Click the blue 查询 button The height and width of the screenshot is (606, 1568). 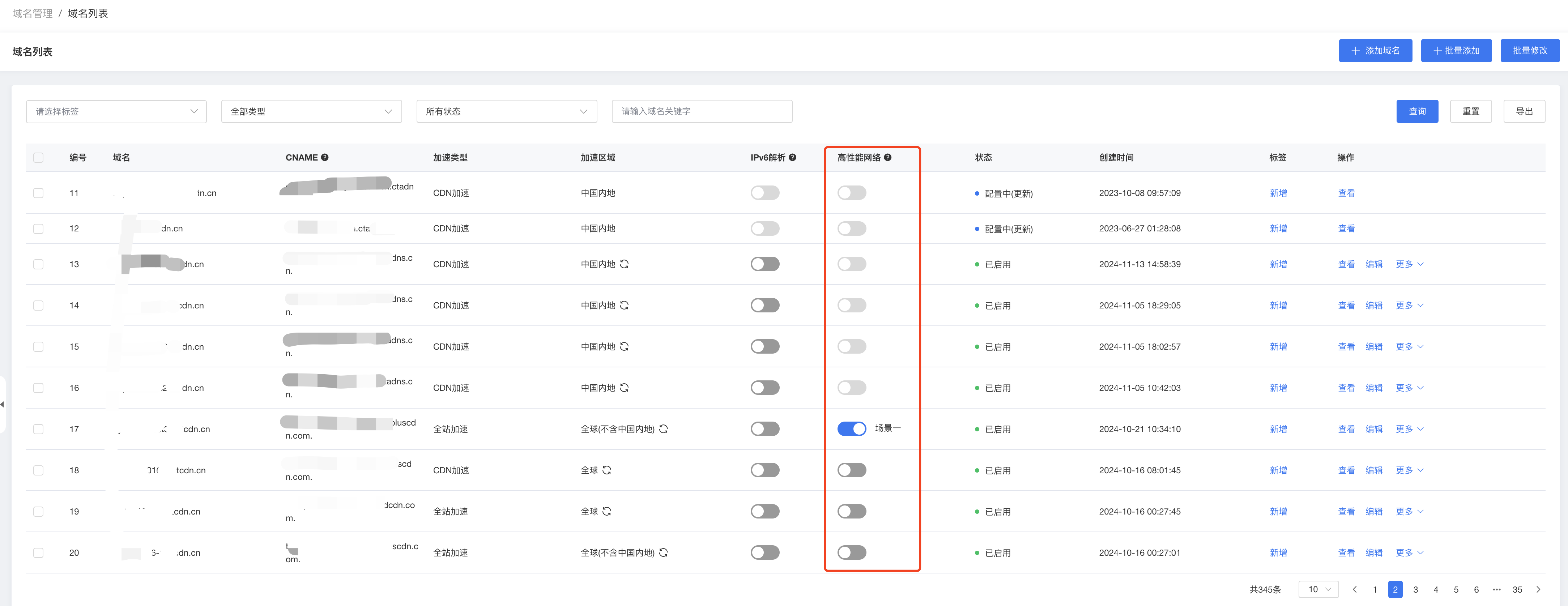[1417, 111]
